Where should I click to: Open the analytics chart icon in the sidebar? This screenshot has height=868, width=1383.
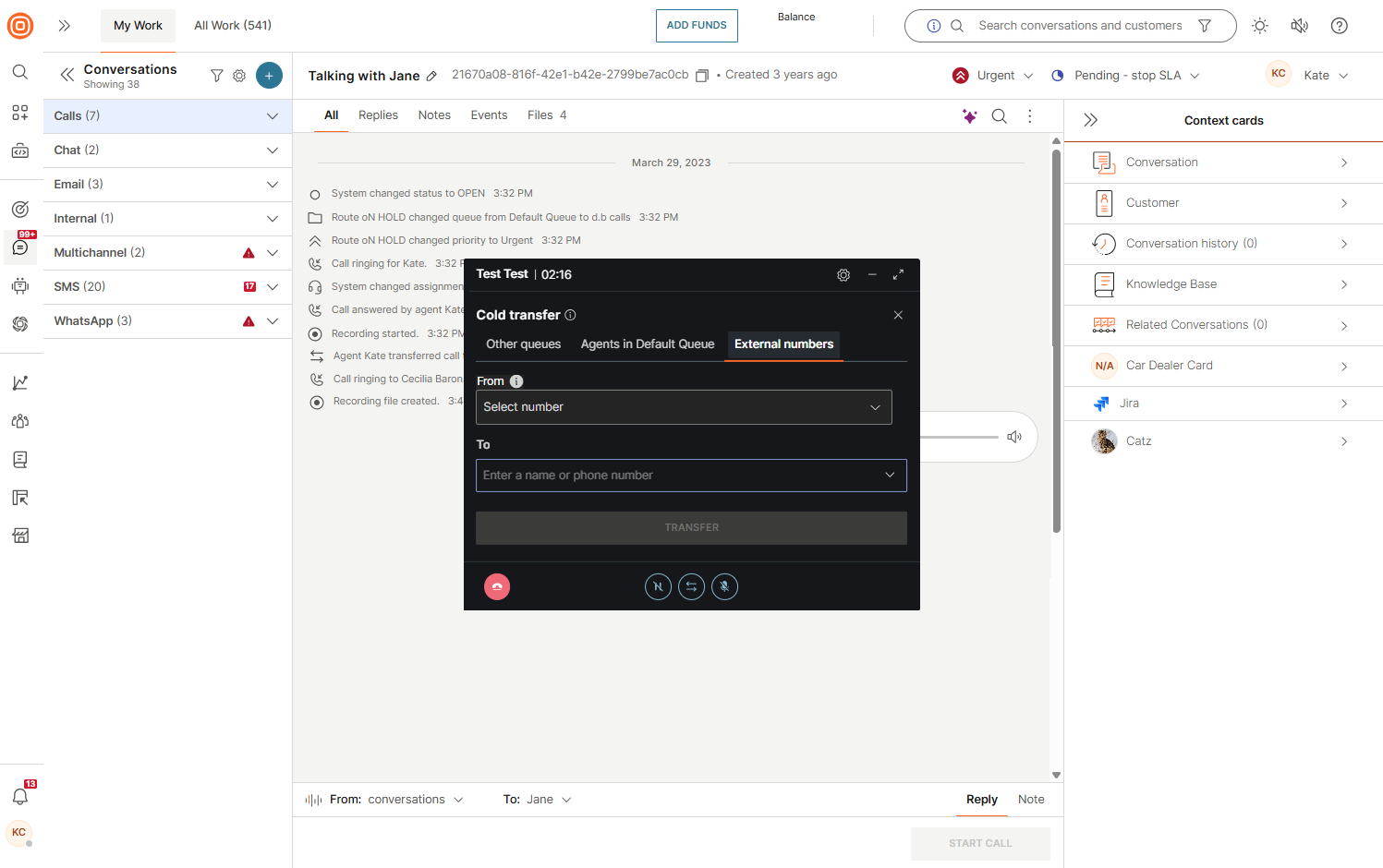click(20, 381)
